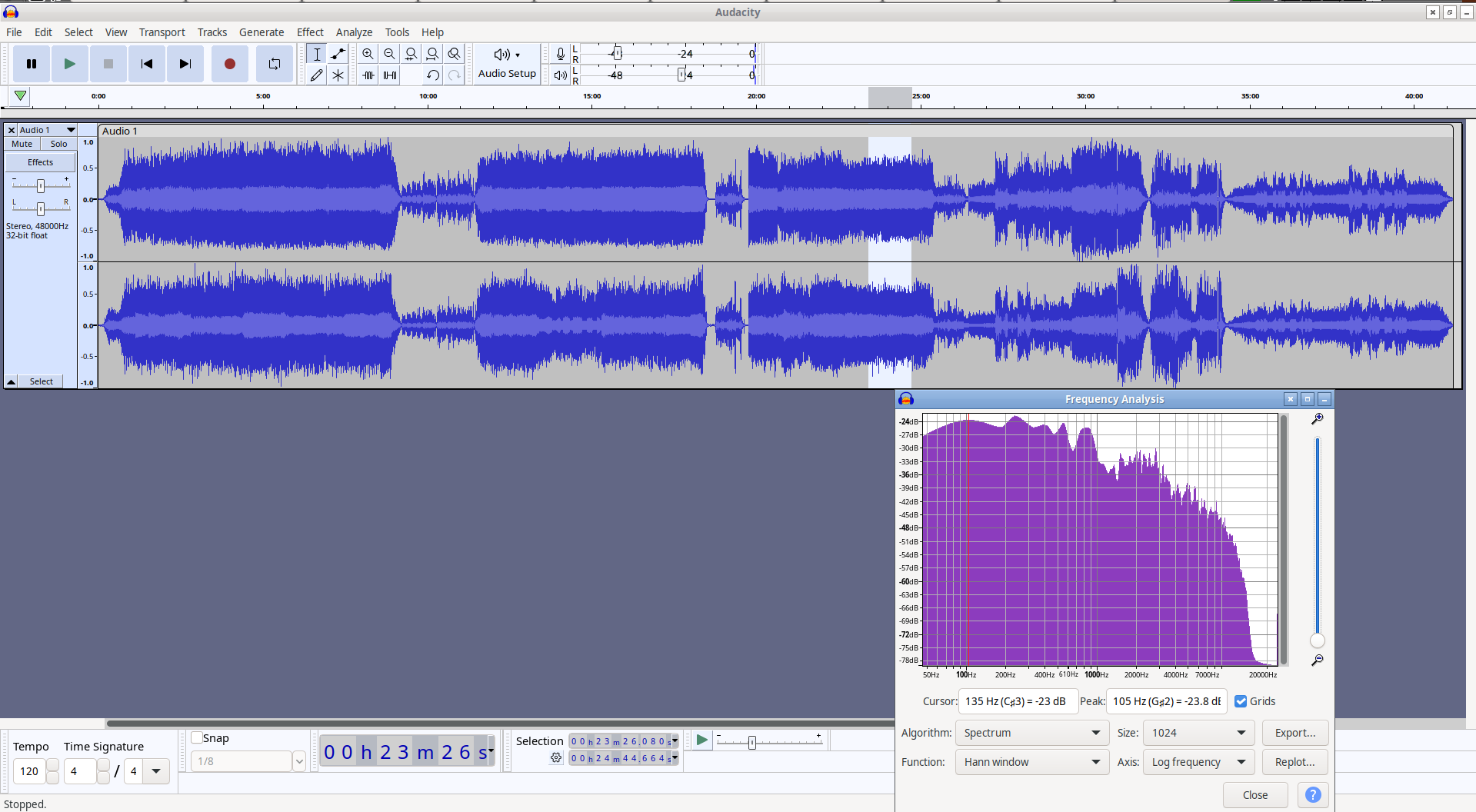Zoom in on the Frequency Analysis plot
The image size is (1476, 812).
point(1318,418)
